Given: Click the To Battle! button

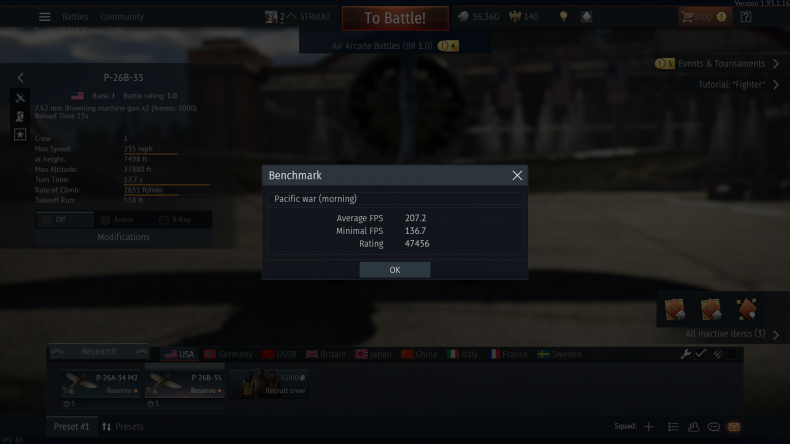Looking at the screenshot, I should (x=395, y=18).
